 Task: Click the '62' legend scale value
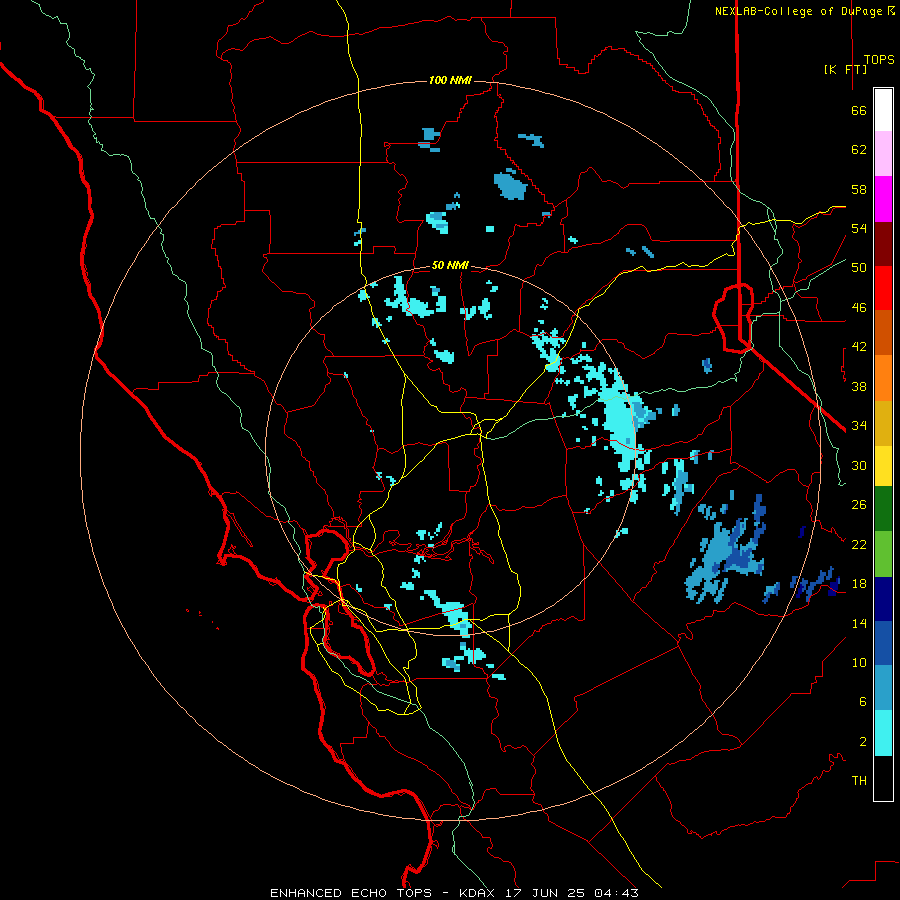(x=859, y=150)
